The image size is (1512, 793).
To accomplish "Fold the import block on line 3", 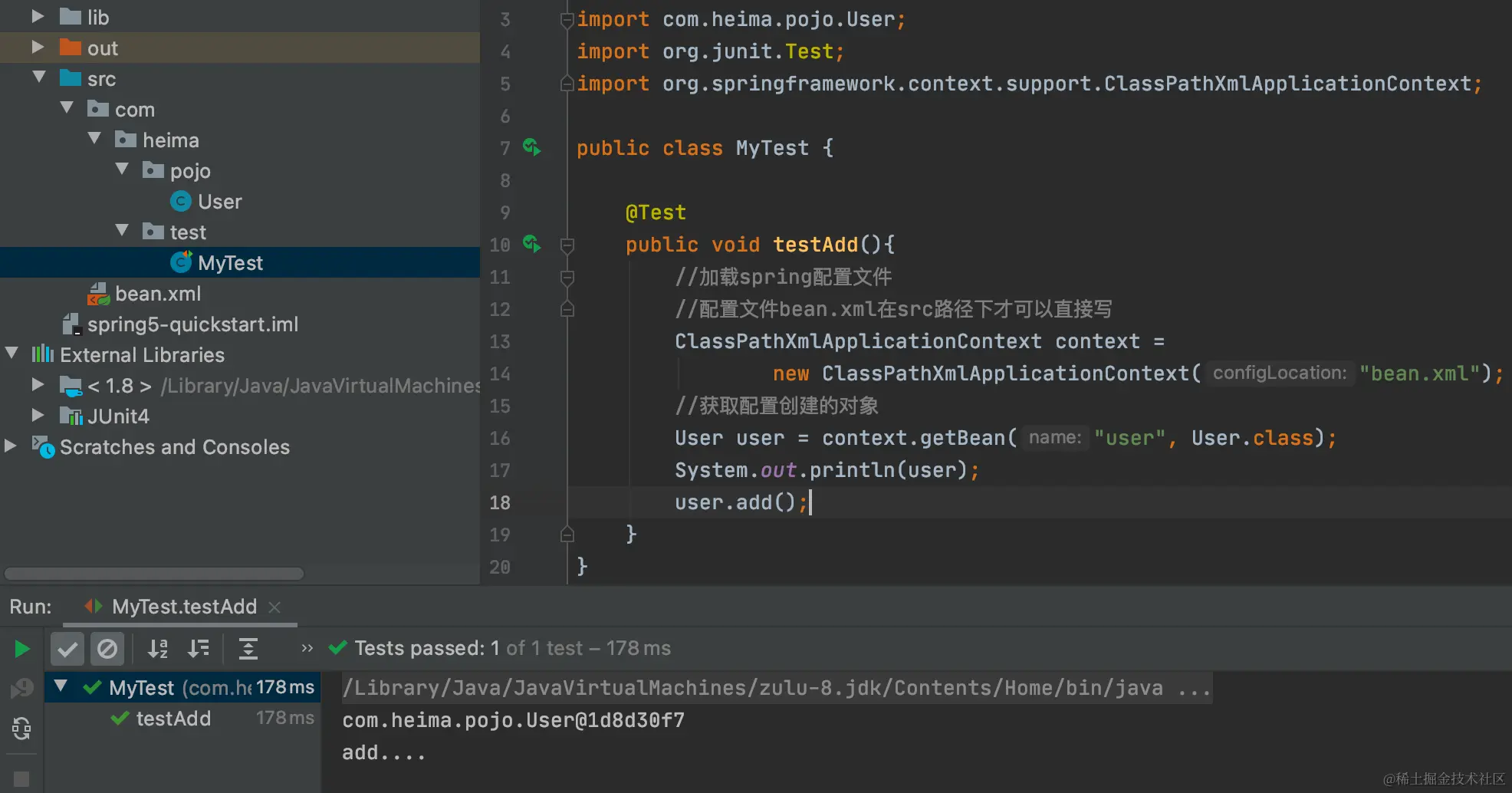I will pos(567,20).
